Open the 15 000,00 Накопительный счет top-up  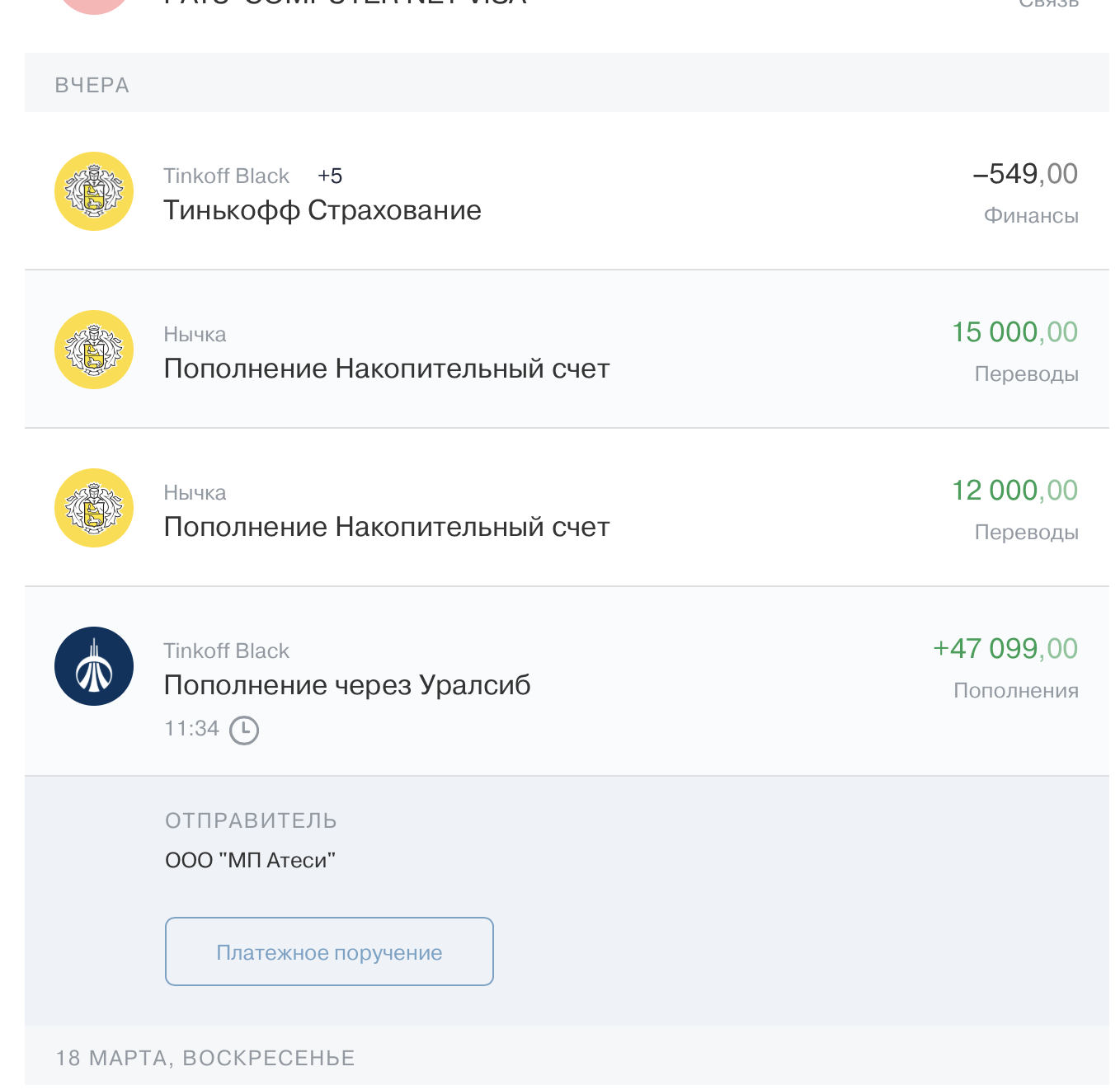[386, 369]
